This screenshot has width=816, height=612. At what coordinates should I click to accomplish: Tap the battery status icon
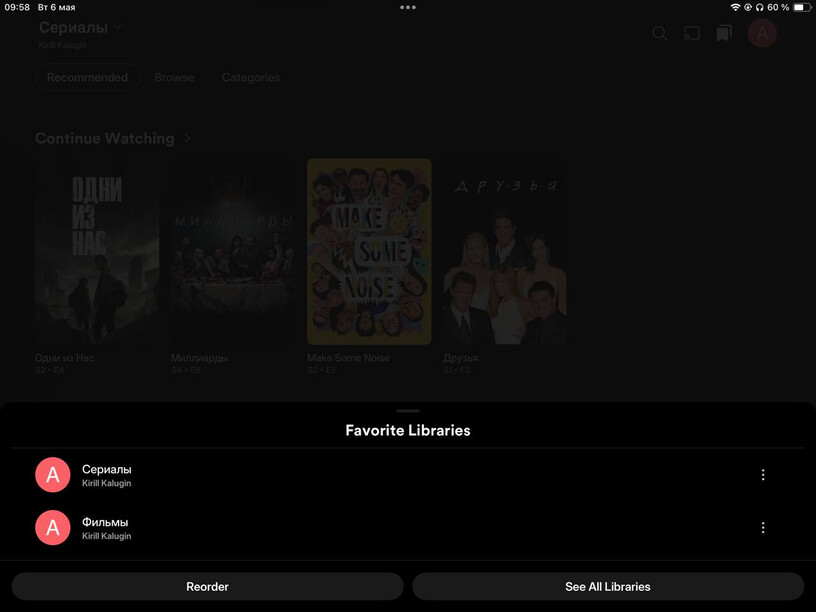coord(802,7)
